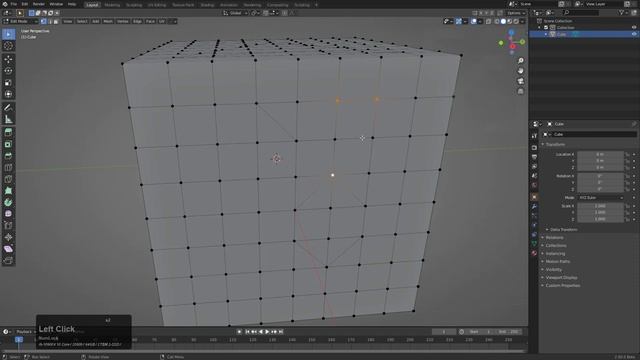
Task: Select the Cube row in outliner
Action: 584,34
